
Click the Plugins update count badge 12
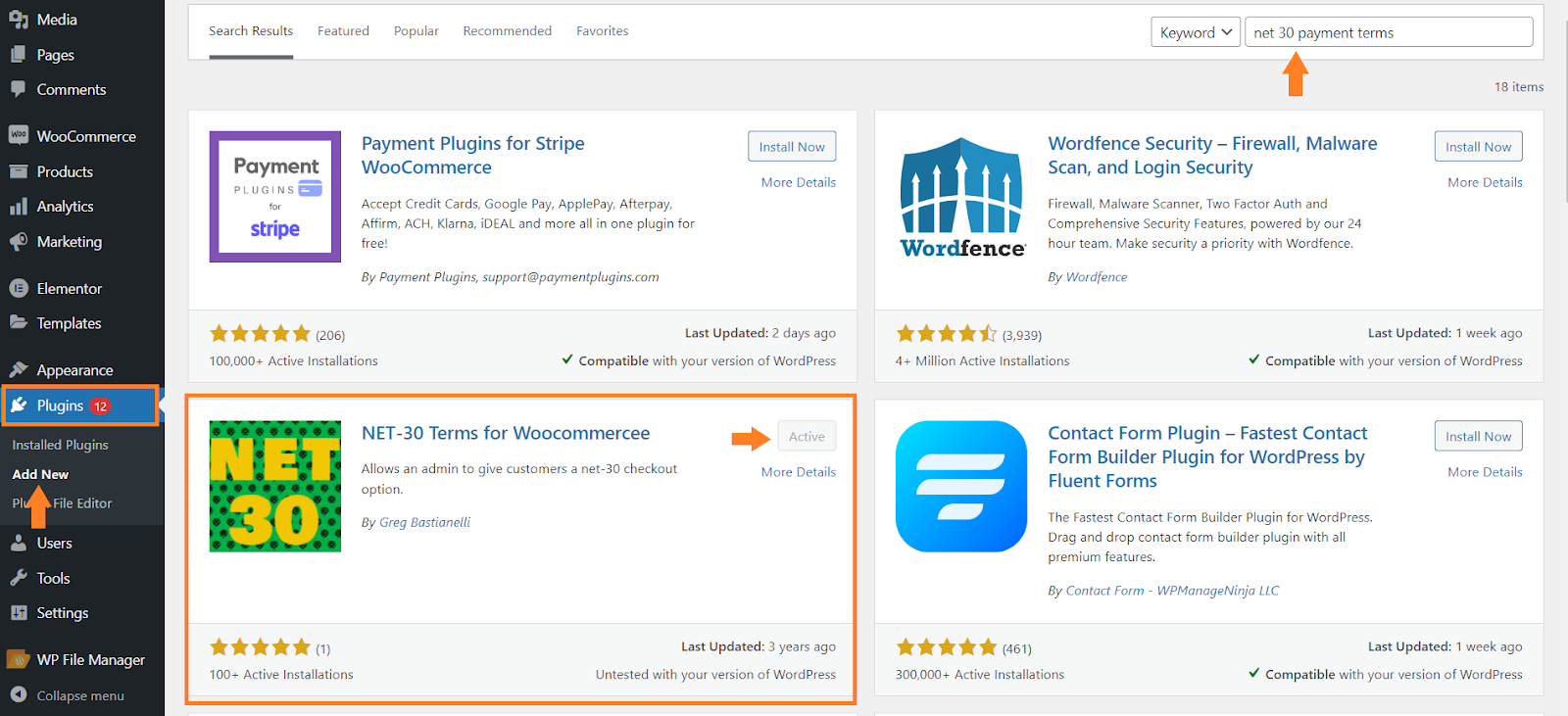101,406
